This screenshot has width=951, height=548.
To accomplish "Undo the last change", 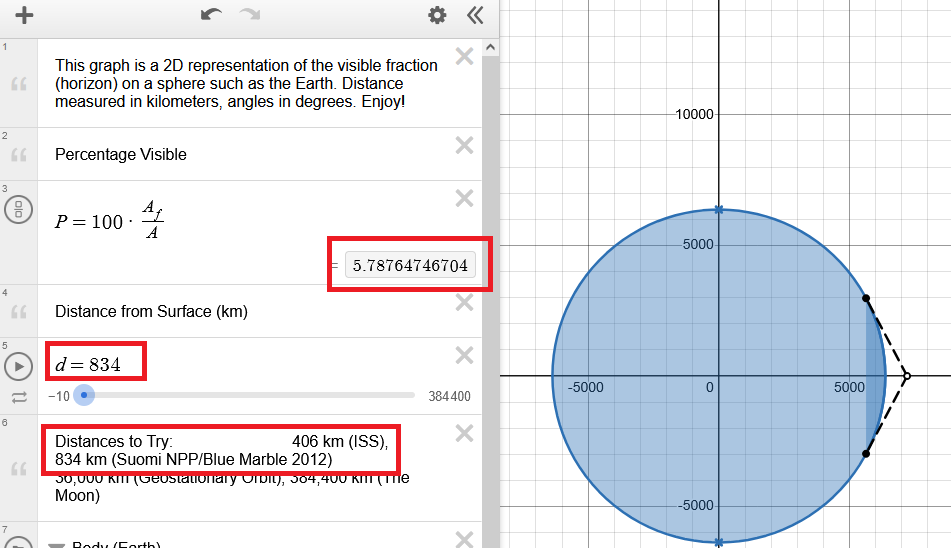I will pos(211,15).
